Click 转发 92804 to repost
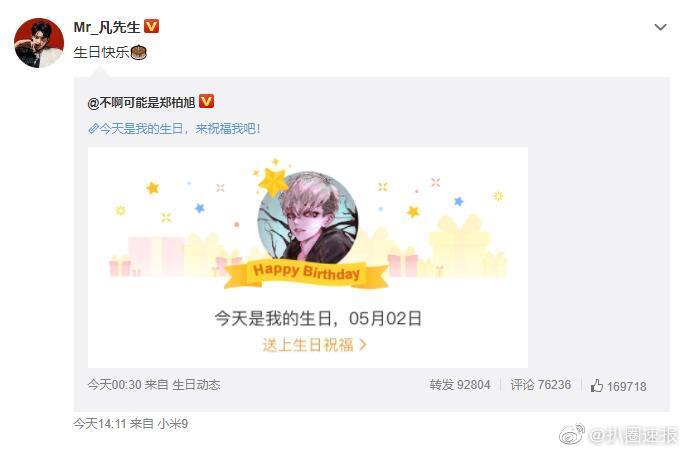Screen dimensions: 686x453 [459, 385]
